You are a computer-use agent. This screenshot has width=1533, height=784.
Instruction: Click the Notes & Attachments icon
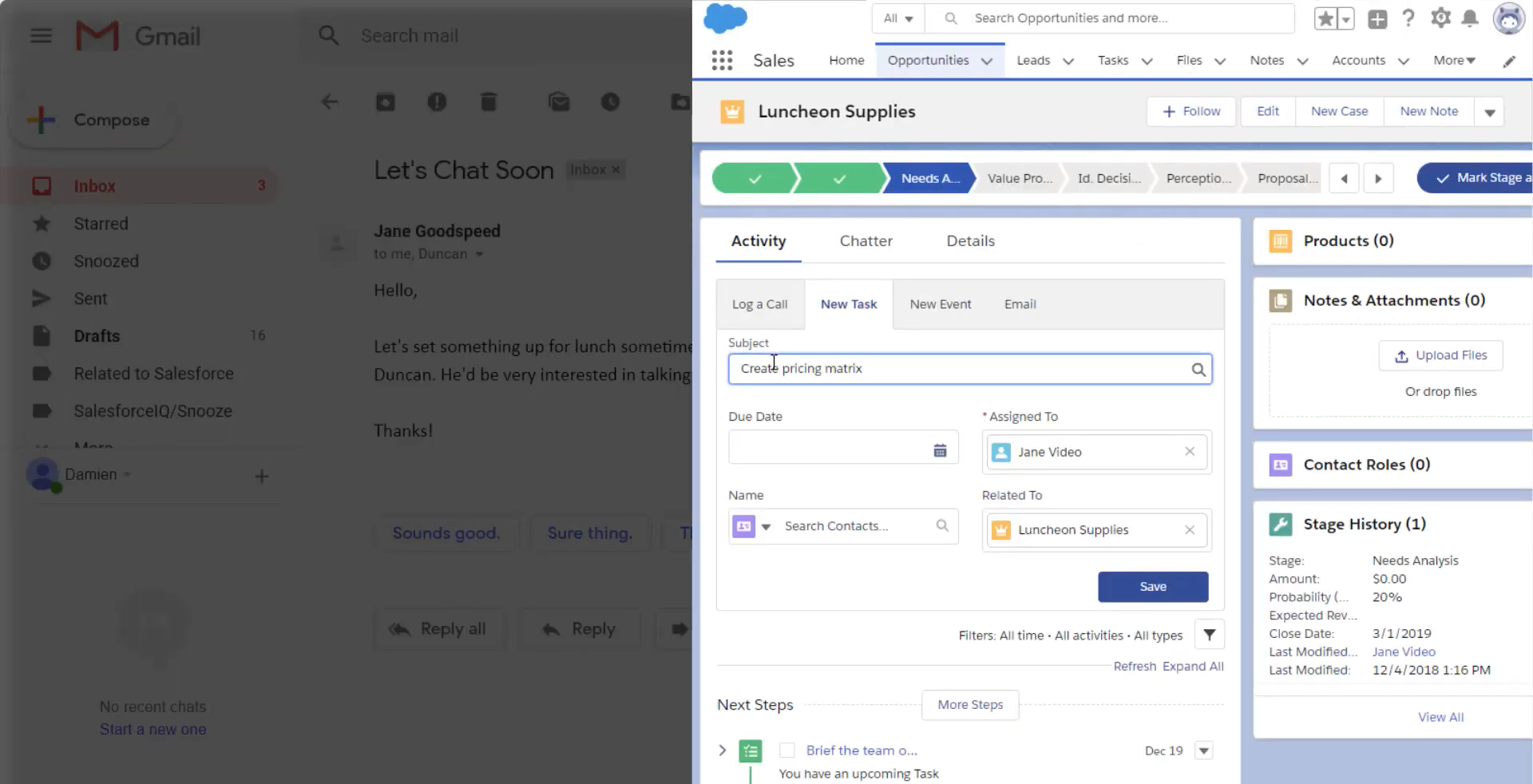tap(1281, 301)
